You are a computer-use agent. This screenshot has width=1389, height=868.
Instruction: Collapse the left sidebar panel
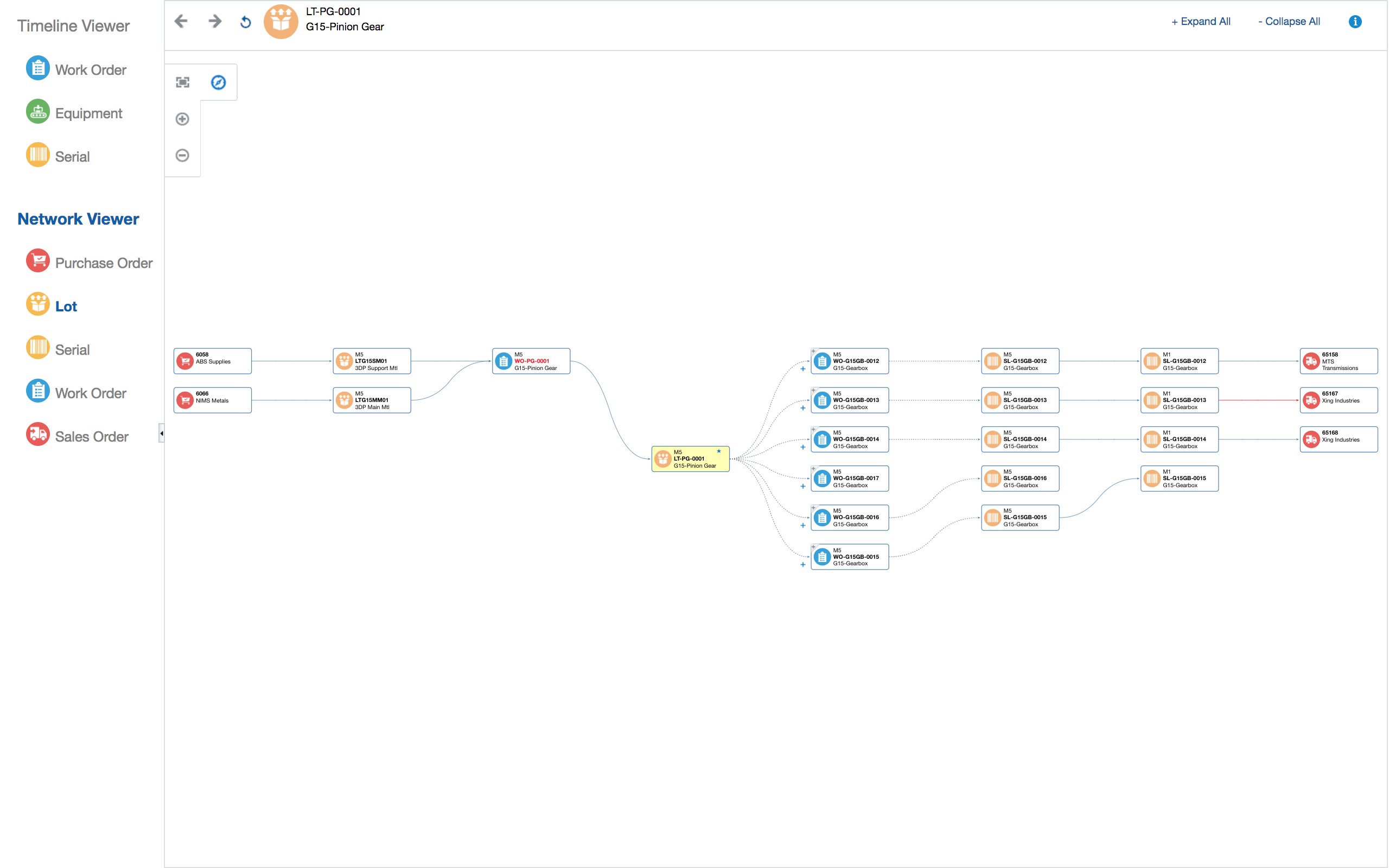[x=161, y=433]
